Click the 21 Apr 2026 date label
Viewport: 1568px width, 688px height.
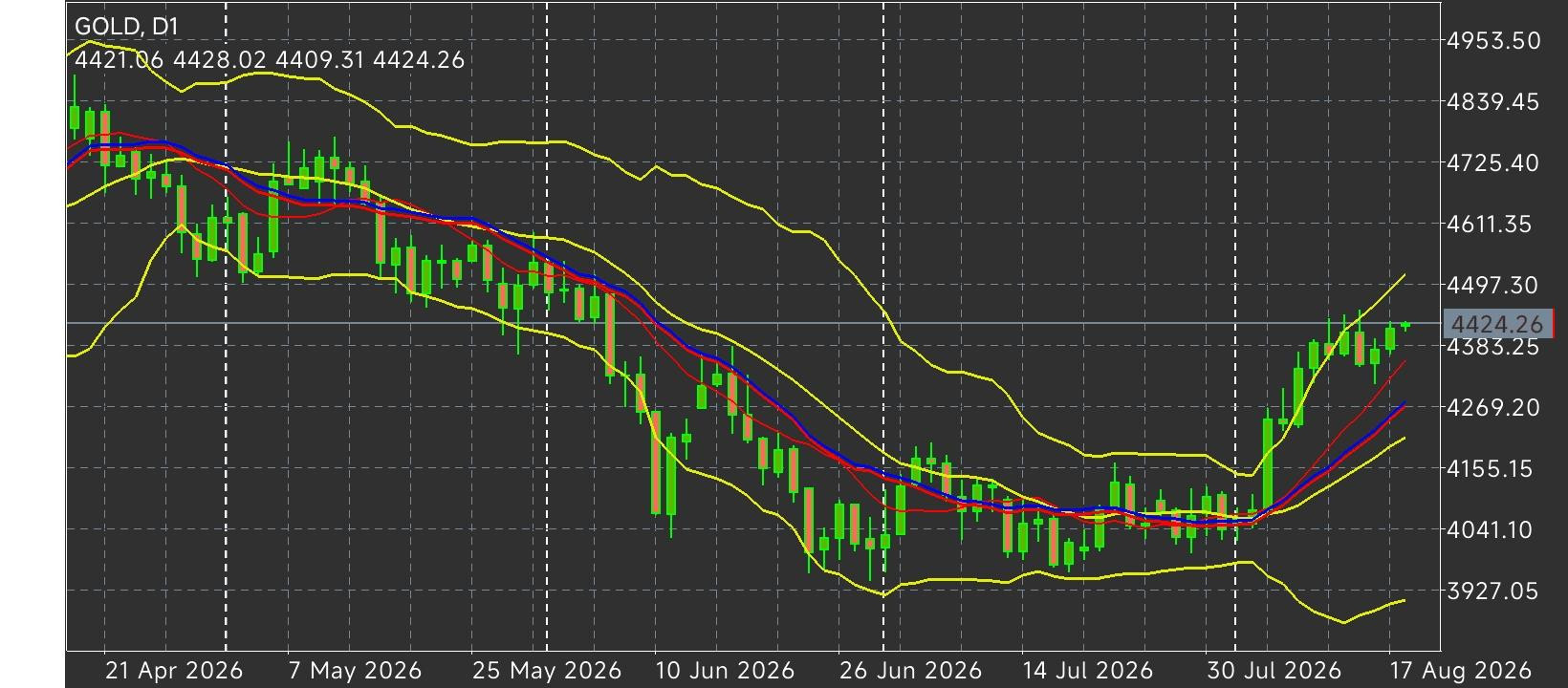point(173,671)
